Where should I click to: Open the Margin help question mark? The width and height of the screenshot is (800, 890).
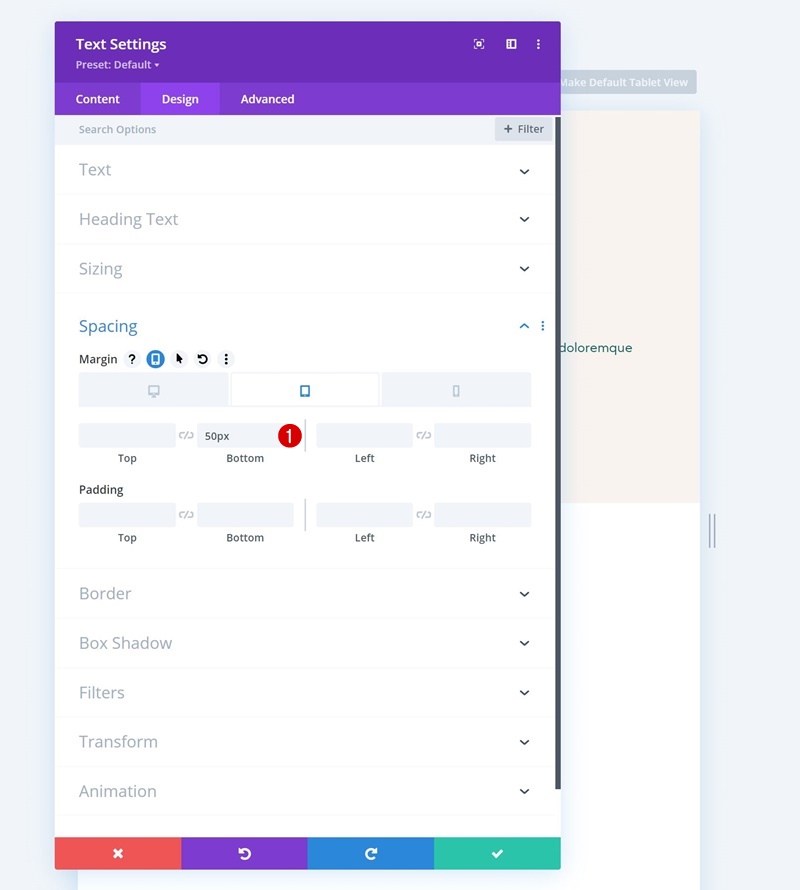132,359
